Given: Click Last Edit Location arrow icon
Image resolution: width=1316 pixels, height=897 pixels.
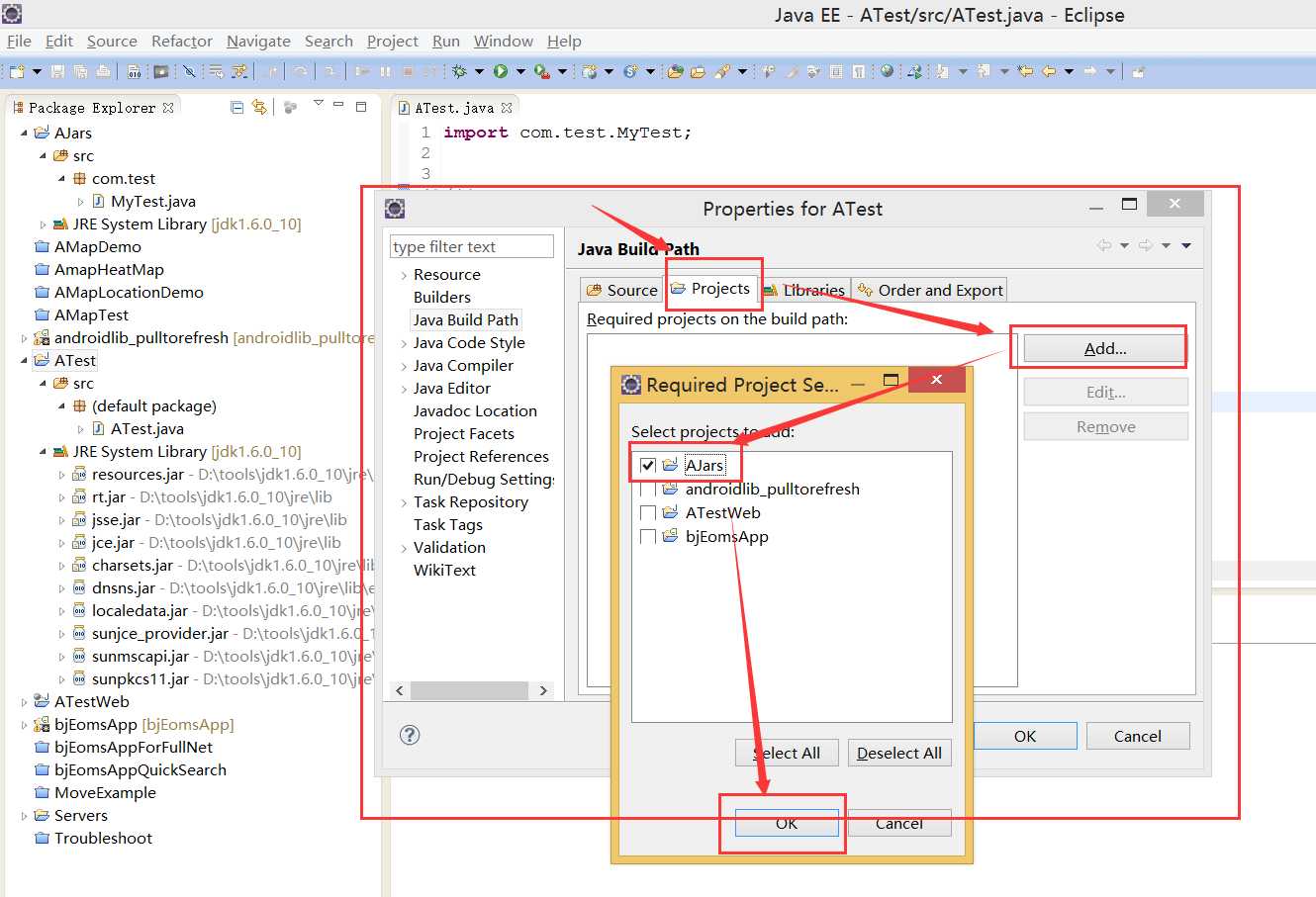Looking at the screenshot, I should (x=1025, y=71).
